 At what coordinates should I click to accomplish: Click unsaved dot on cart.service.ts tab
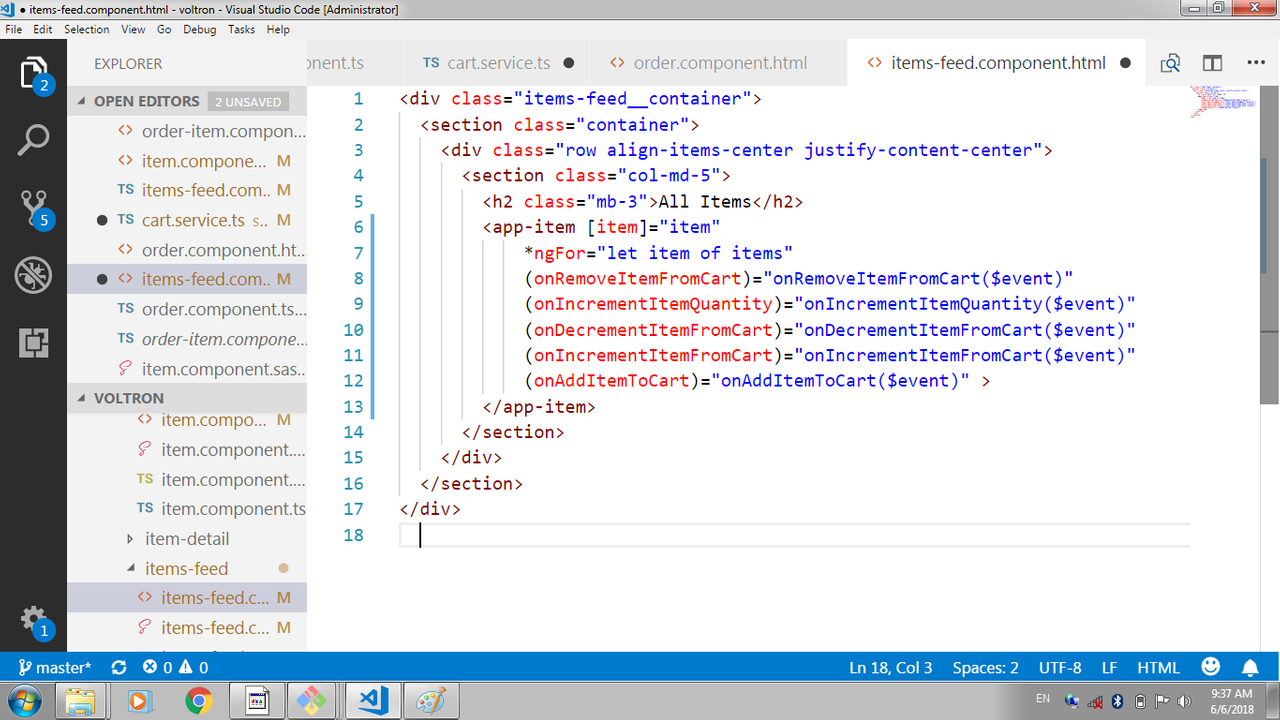pyautogui.click(x=569, y=63)
